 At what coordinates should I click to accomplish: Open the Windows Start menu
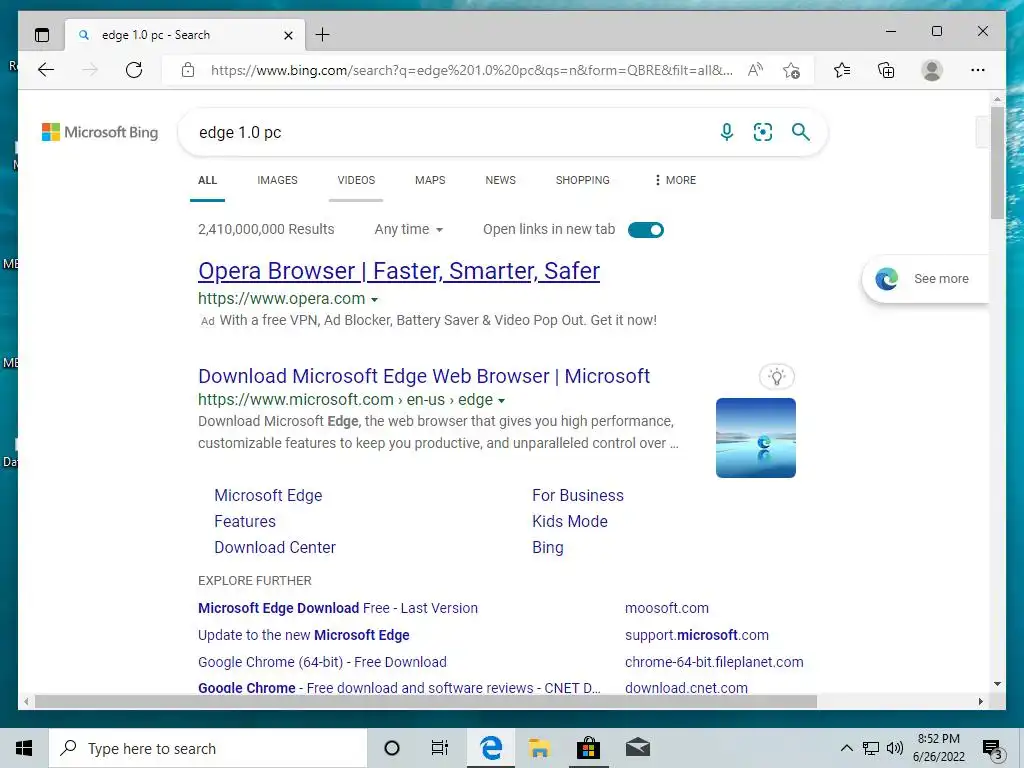(24, 748)
